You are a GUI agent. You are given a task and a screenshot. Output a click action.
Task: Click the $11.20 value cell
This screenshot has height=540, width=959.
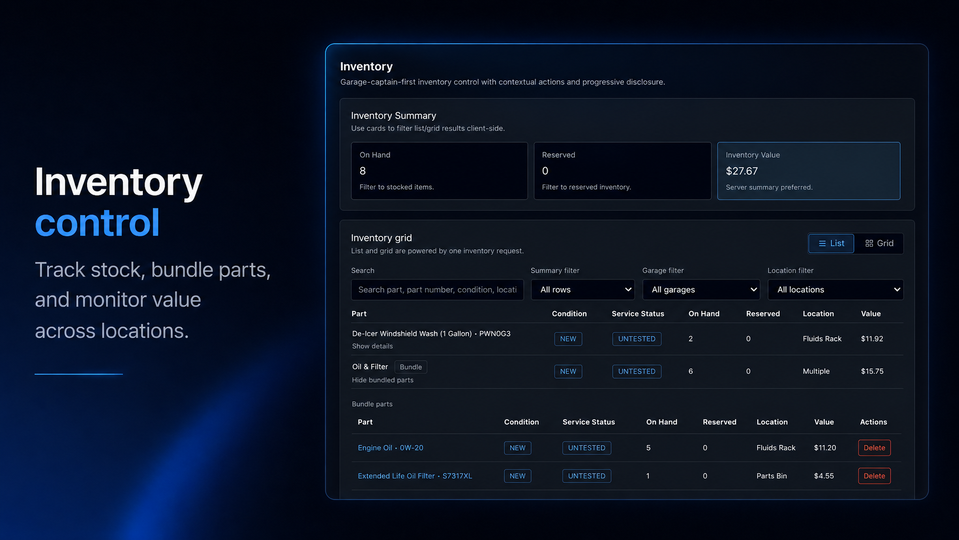(824, 448)
